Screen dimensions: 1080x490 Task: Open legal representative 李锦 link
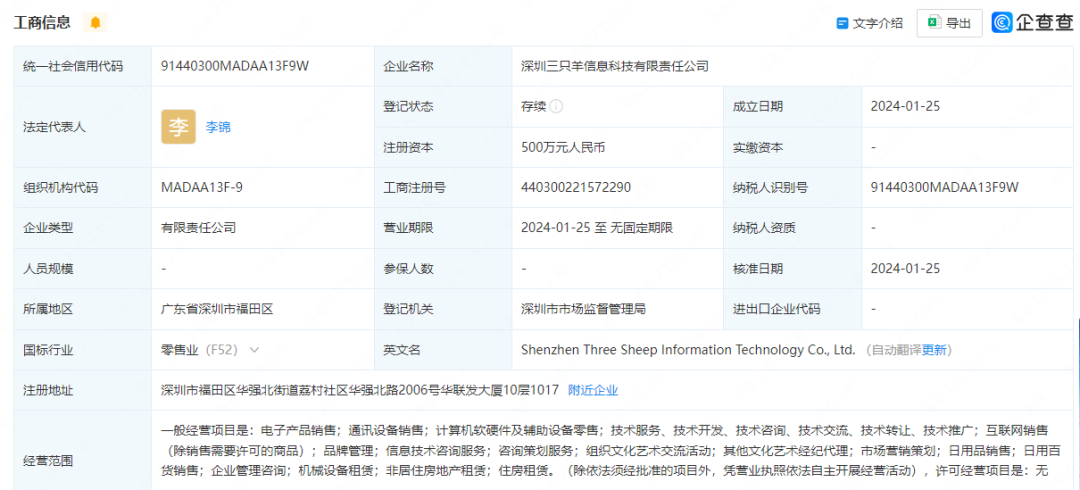pyautogui.click(x=218, y=127)
